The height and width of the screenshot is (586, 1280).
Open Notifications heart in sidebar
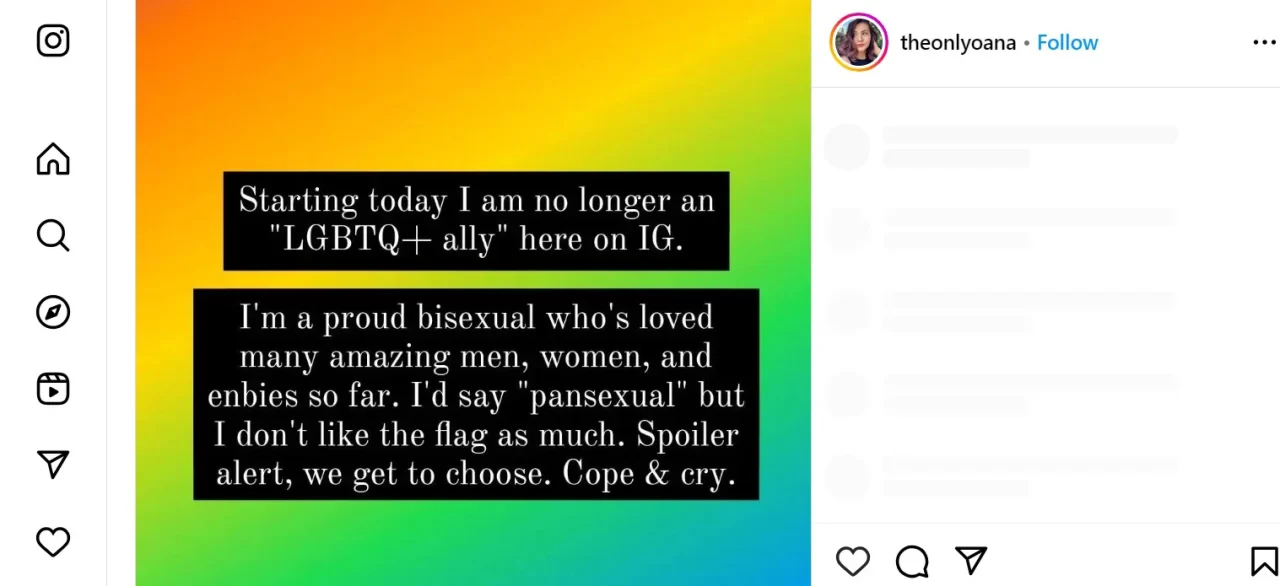[53, 542]
